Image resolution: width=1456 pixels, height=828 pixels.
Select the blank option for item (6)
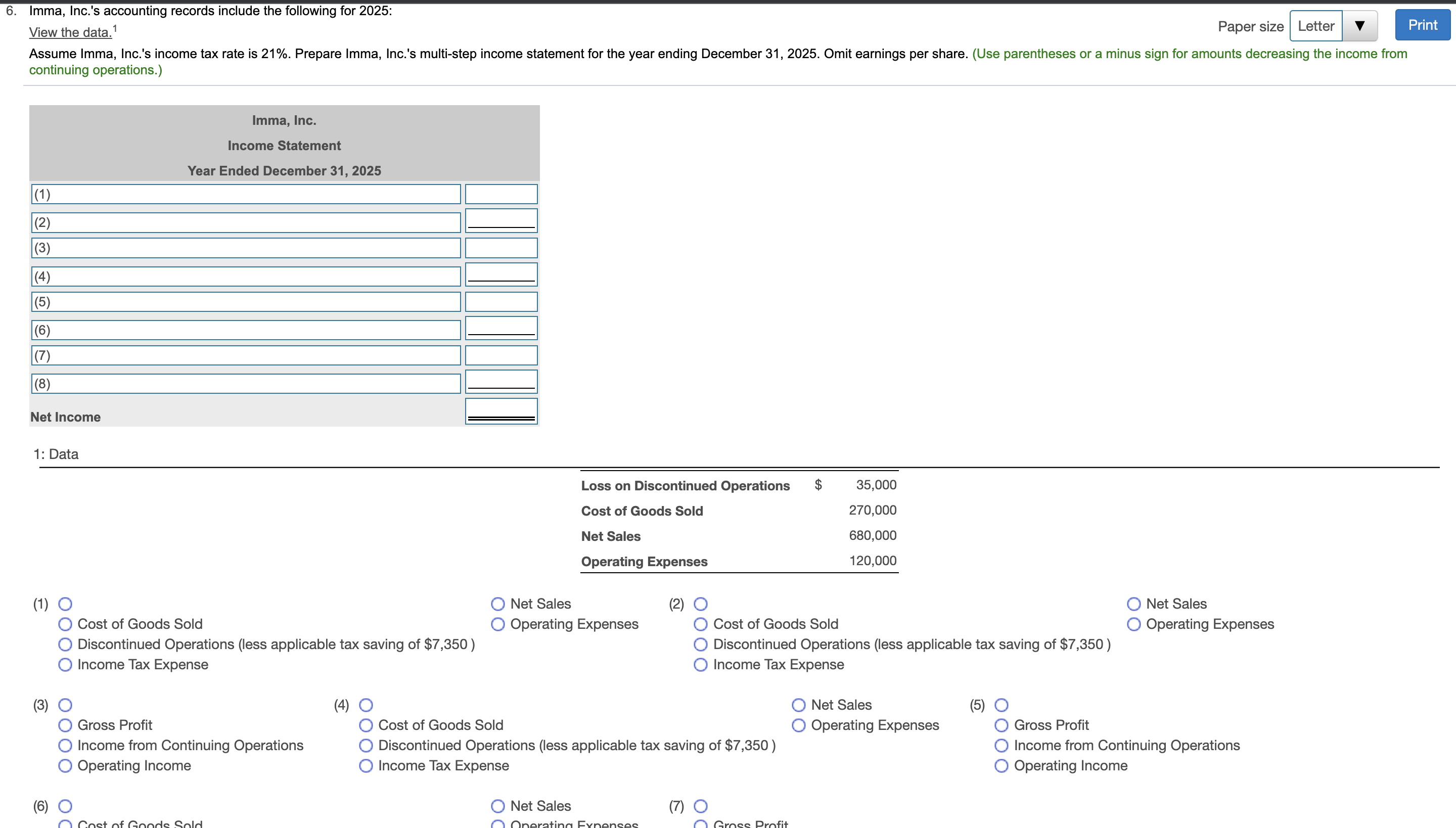click(x=65, y=806)
